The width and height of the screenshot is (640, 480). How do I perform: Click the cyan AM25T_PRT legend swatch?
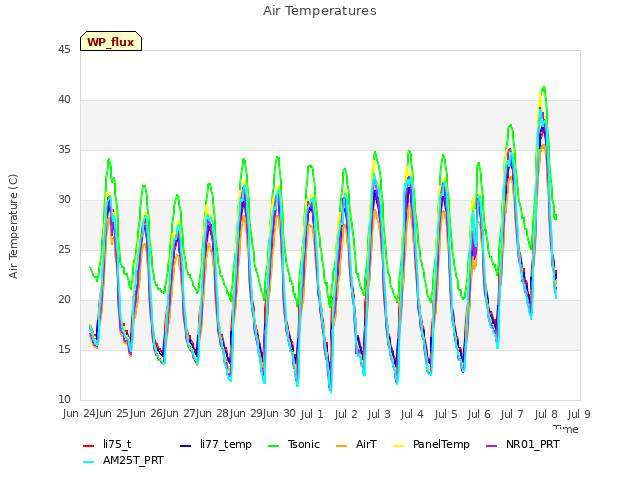(89, 462)
